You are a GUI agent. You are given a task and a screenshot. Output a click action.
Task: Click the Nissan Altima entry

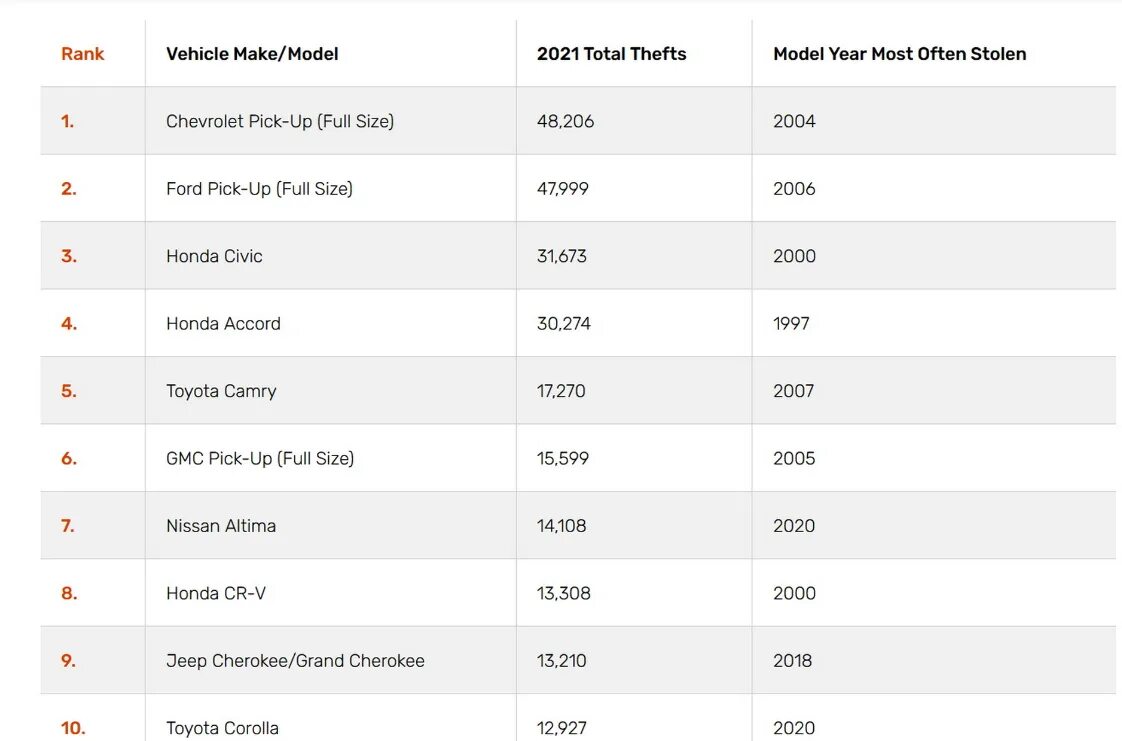(x=221, y=526)
